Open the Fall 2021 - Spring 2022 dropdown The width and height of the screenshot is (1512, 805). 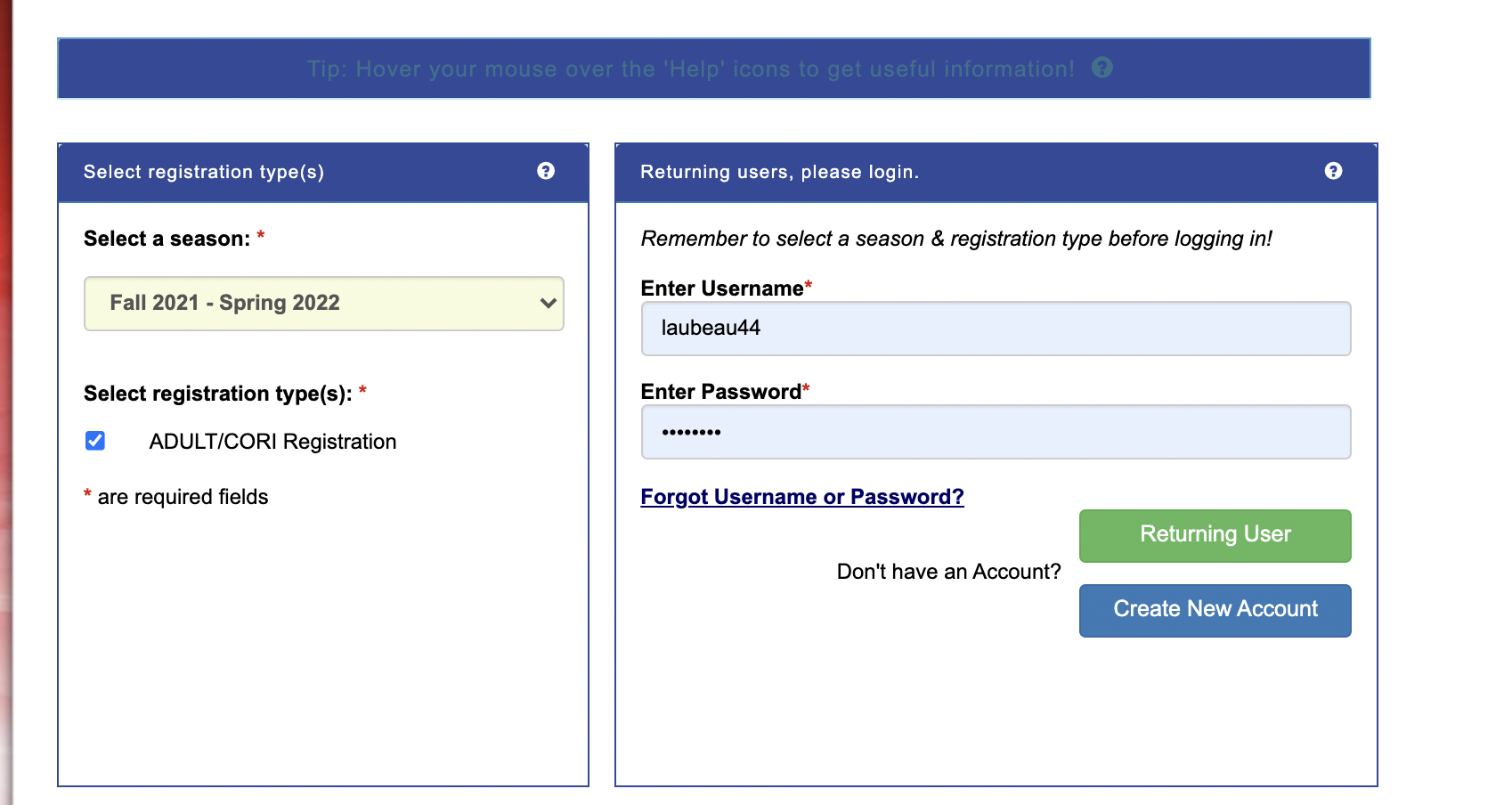[324, 304]
